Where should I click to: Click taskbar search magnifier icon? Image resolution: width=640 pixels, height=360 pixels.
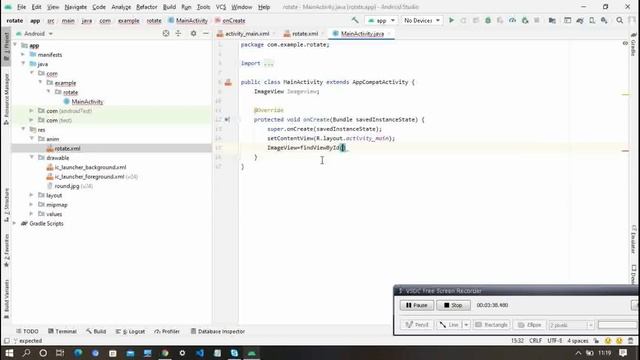pos(27,353)
